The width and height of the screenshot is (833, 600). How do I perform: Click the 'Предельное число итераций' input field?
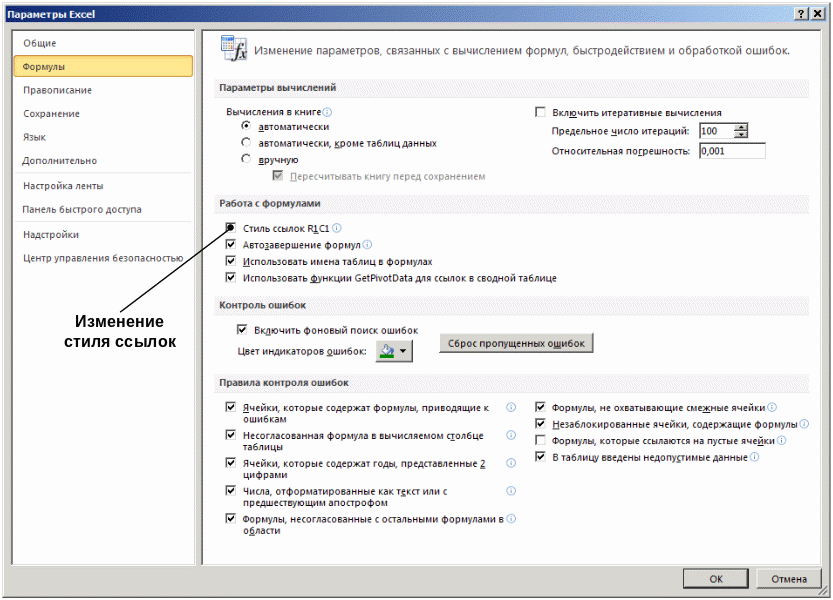click(717, 131)
